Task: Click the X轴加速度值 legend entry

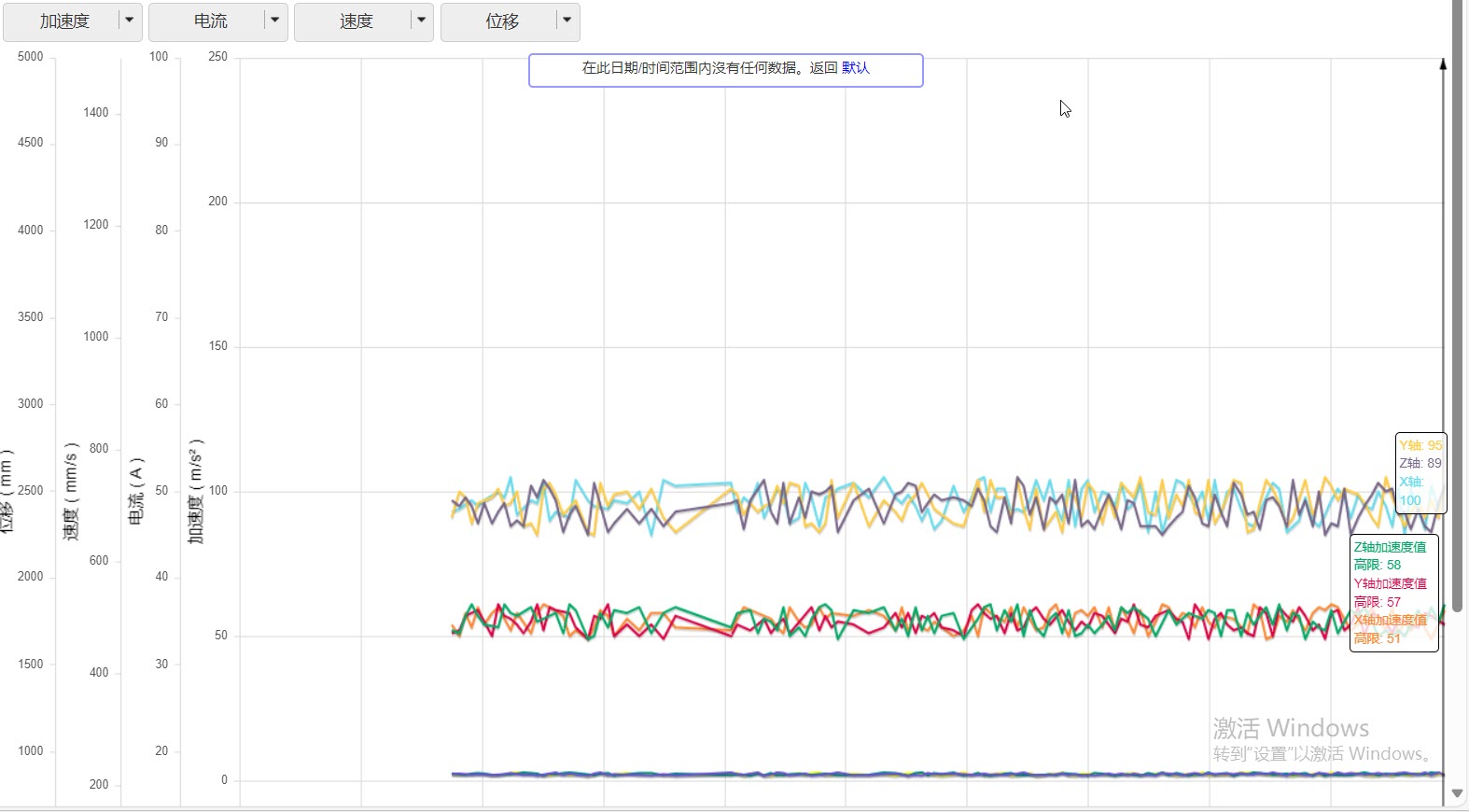Action: pyautogui.click(x=1390, y=620)
